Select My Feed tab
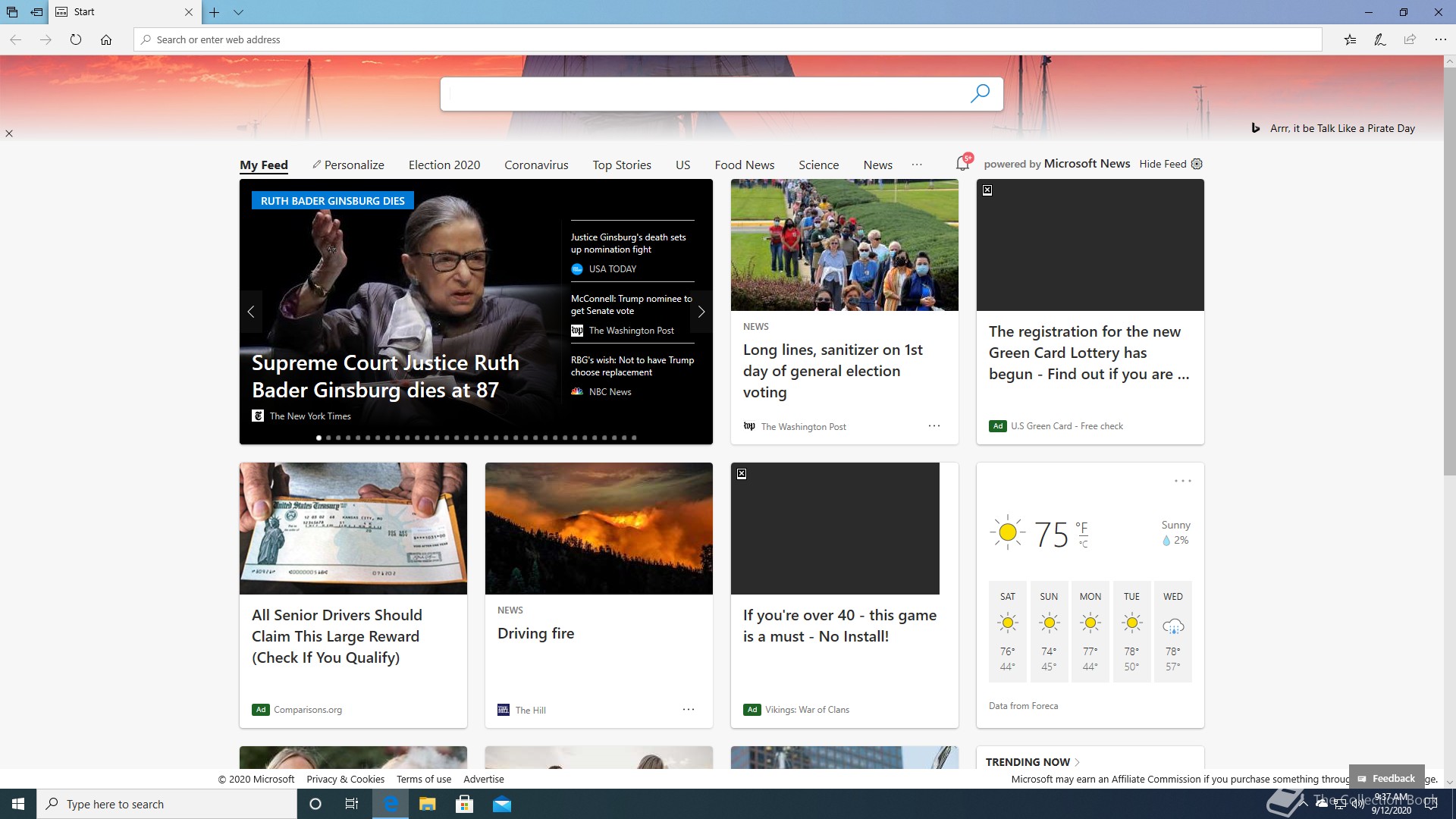The image size is (1456, 819). [264, 165]
